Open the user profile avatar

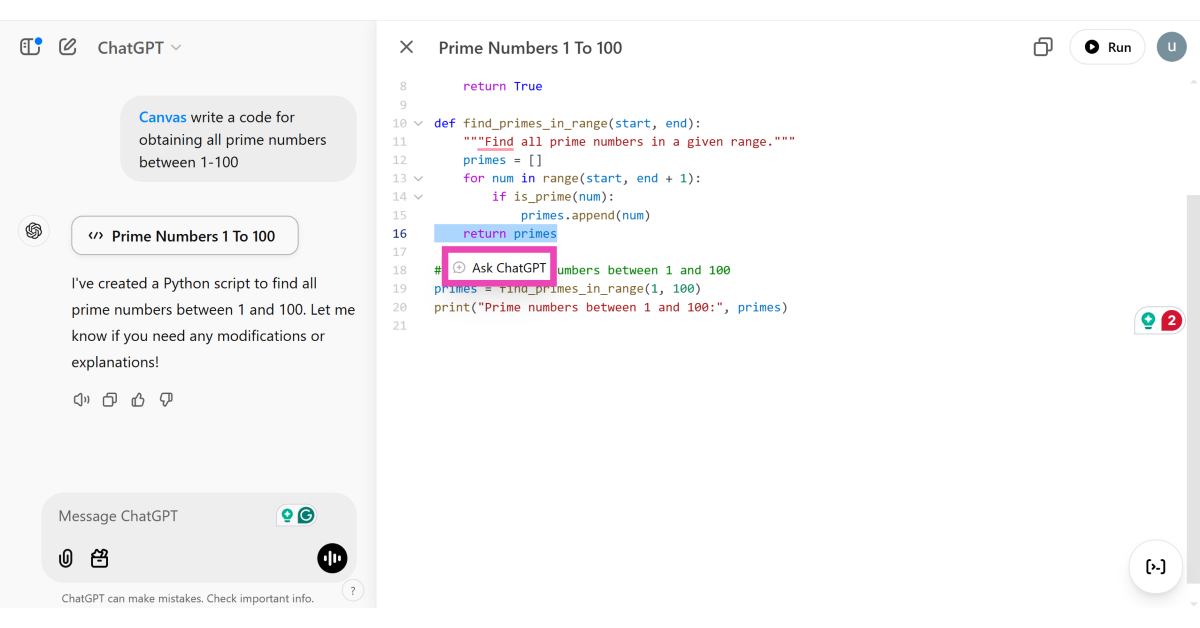point(1171,47)
